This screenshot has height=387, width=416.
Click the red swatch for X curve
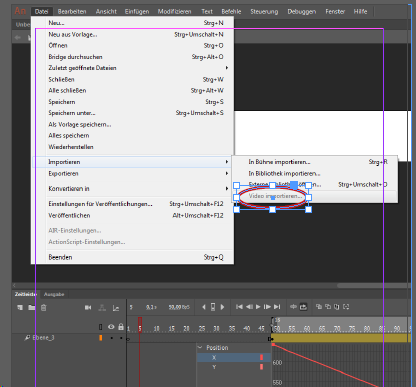pyautogui.click(x=261, y=357)
